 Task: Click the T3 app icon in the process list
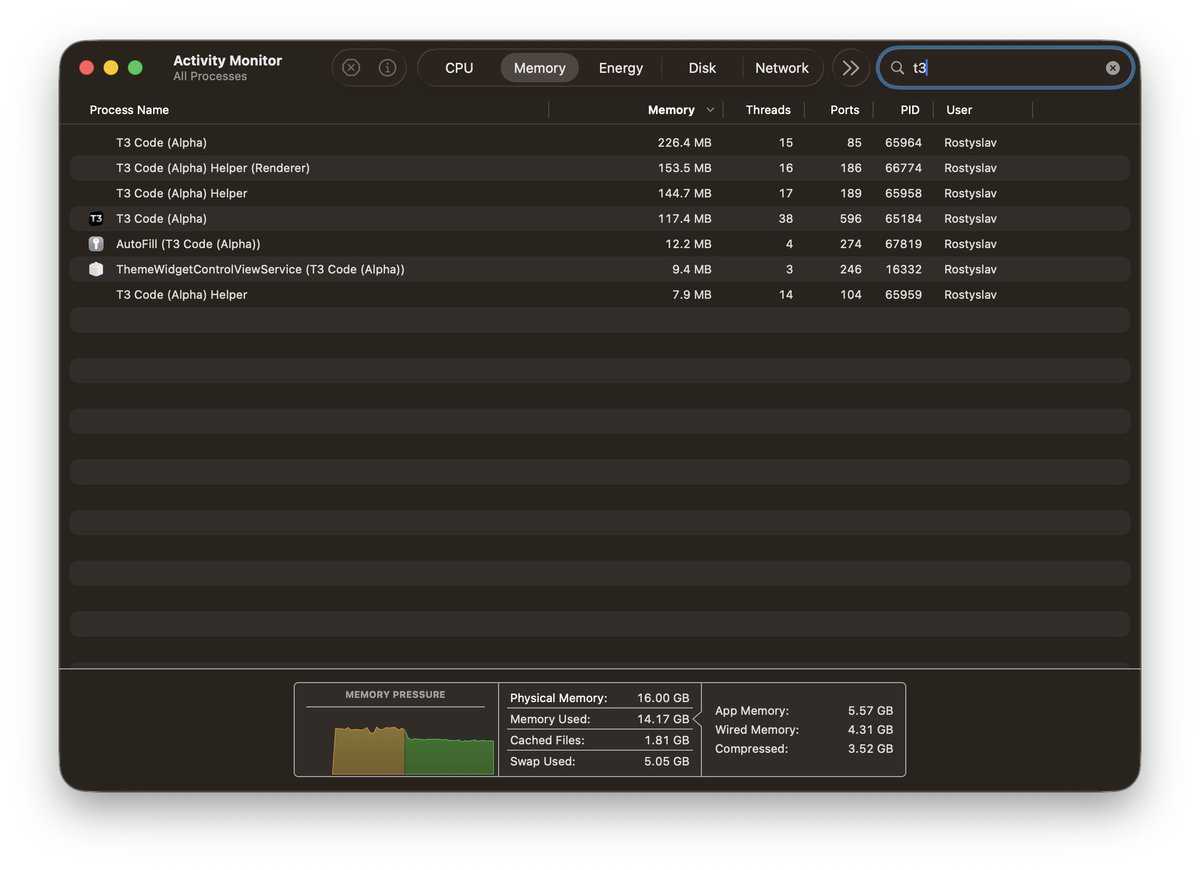click(x=96, y=219)
